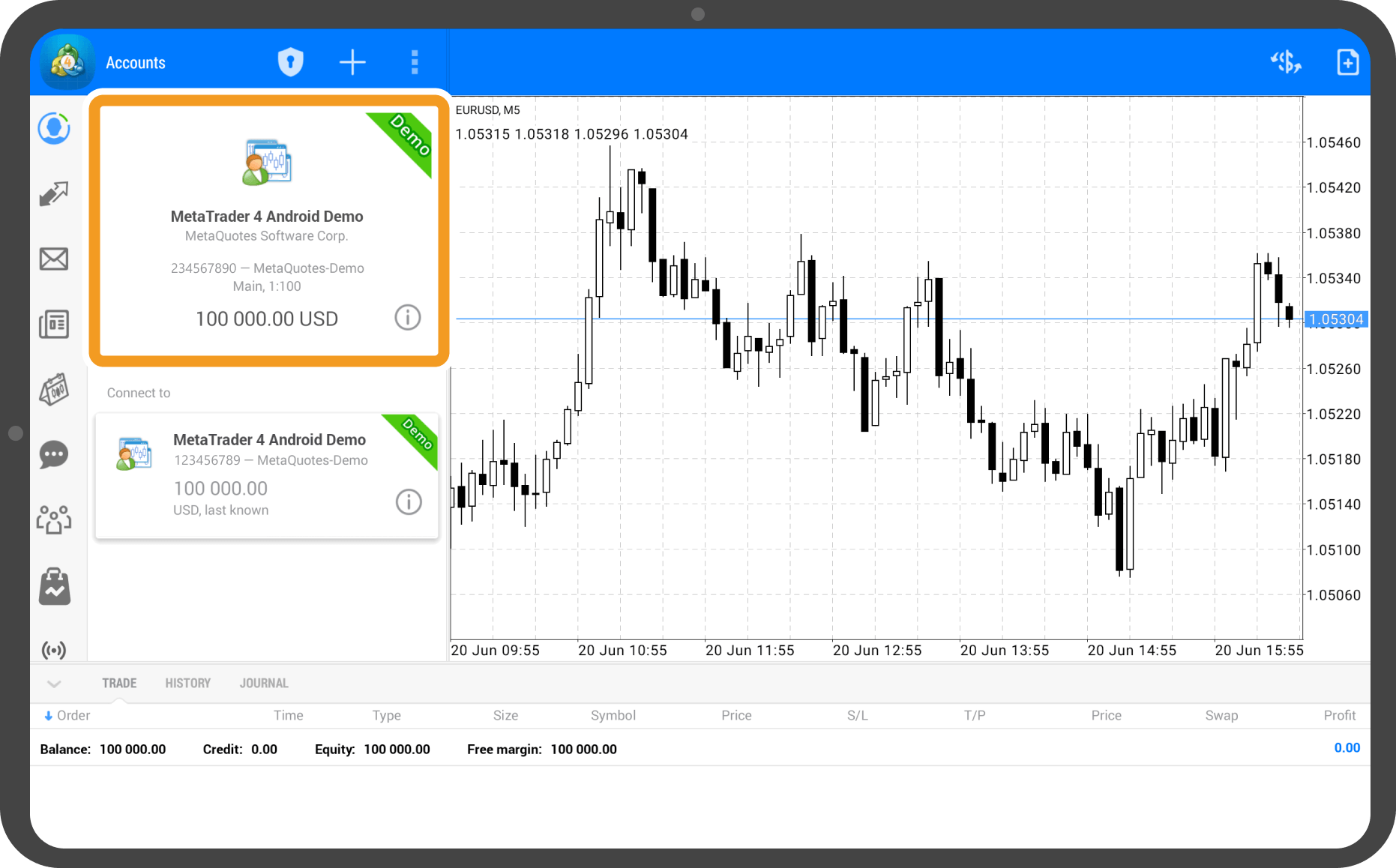1396x868 pixels.
Task: Open the Market shopping bag icon
Action: point(54,586)
